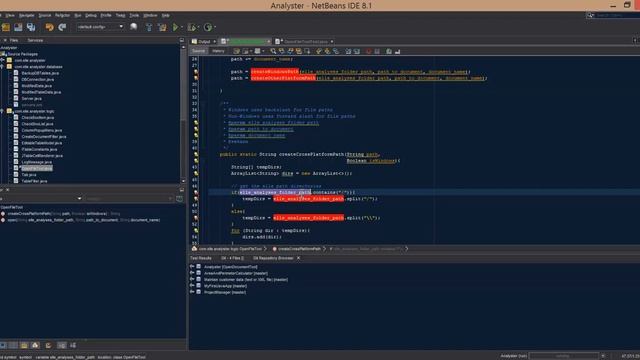This screenshot has height=360, width=640.
Task: Select DBConnection.java in project tree
Action: [x=38, y=79]
